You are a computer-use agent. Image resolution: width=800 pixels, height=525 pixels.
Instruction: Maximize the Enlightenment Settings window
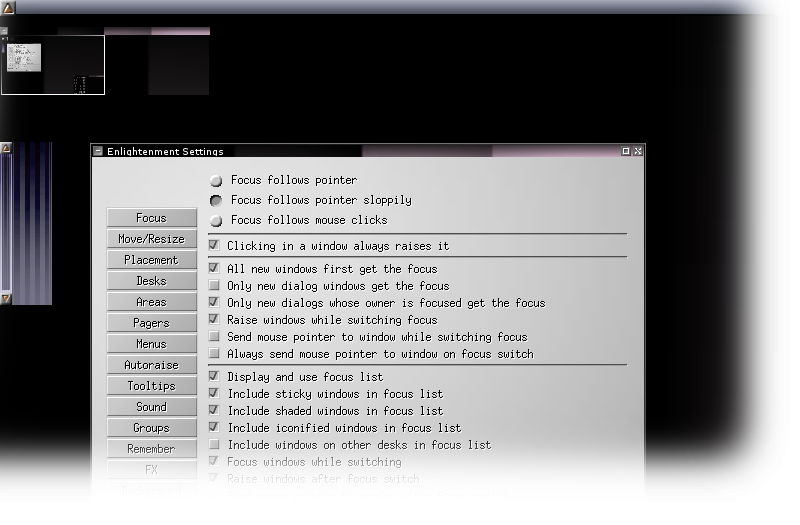pyautogui.click(x=626, y=151)
